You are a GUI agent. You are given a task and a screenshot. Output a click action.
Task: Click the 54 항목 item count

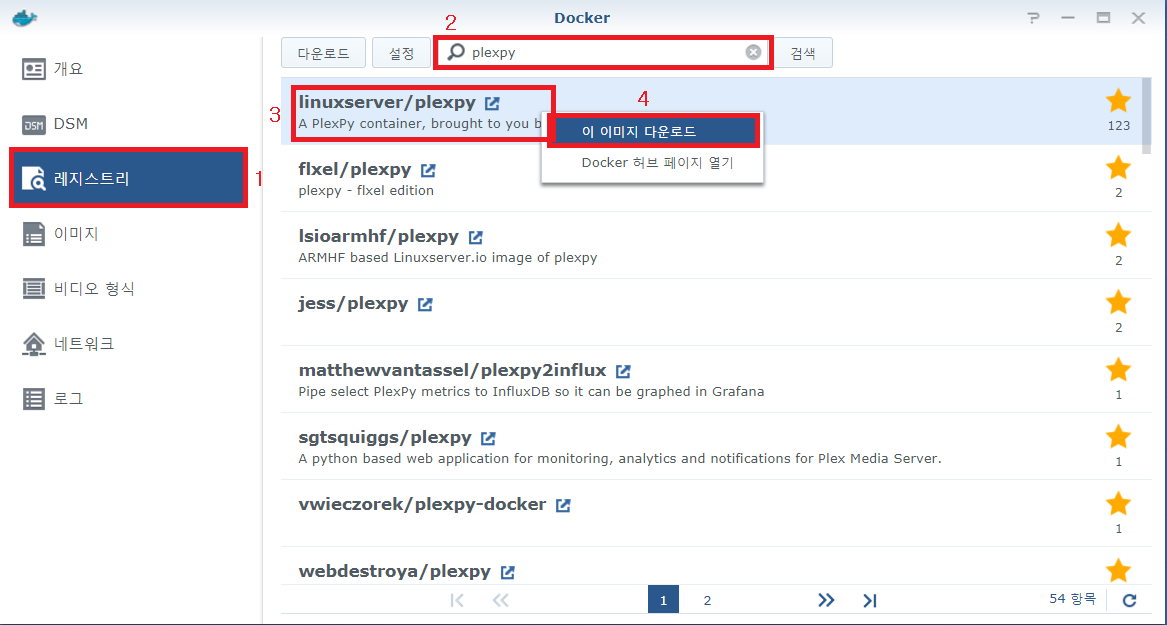tap(1072, 598)
